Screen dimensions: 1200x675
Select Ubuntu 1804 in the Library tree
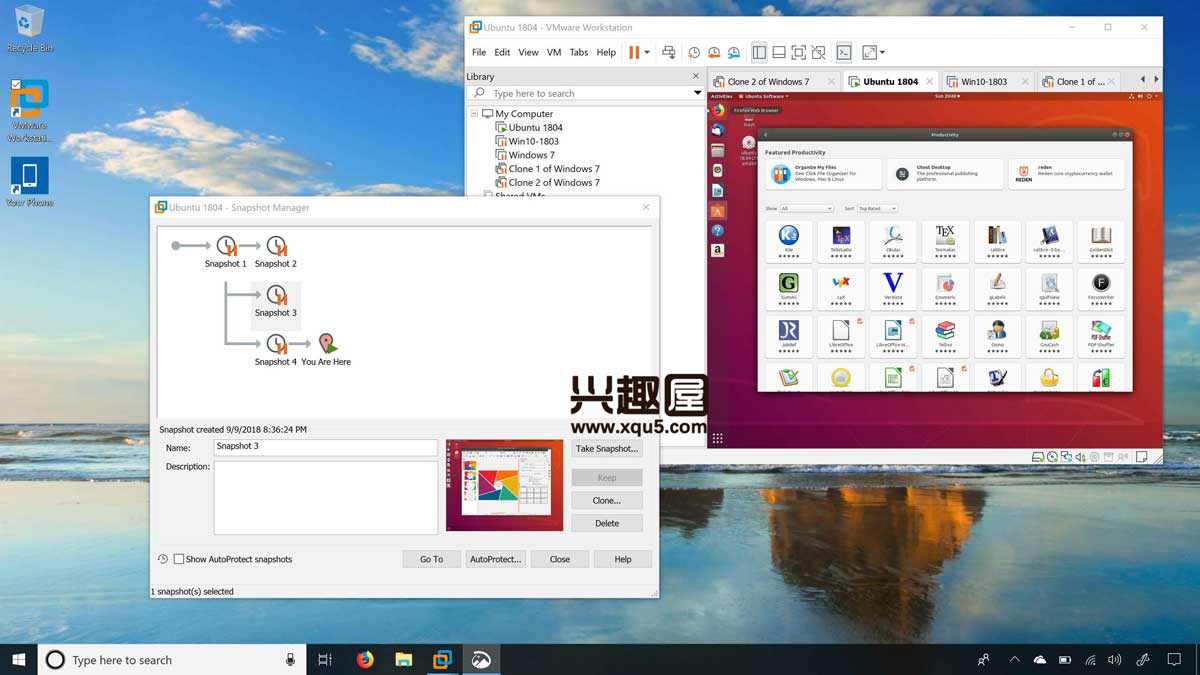pos(529,127)
